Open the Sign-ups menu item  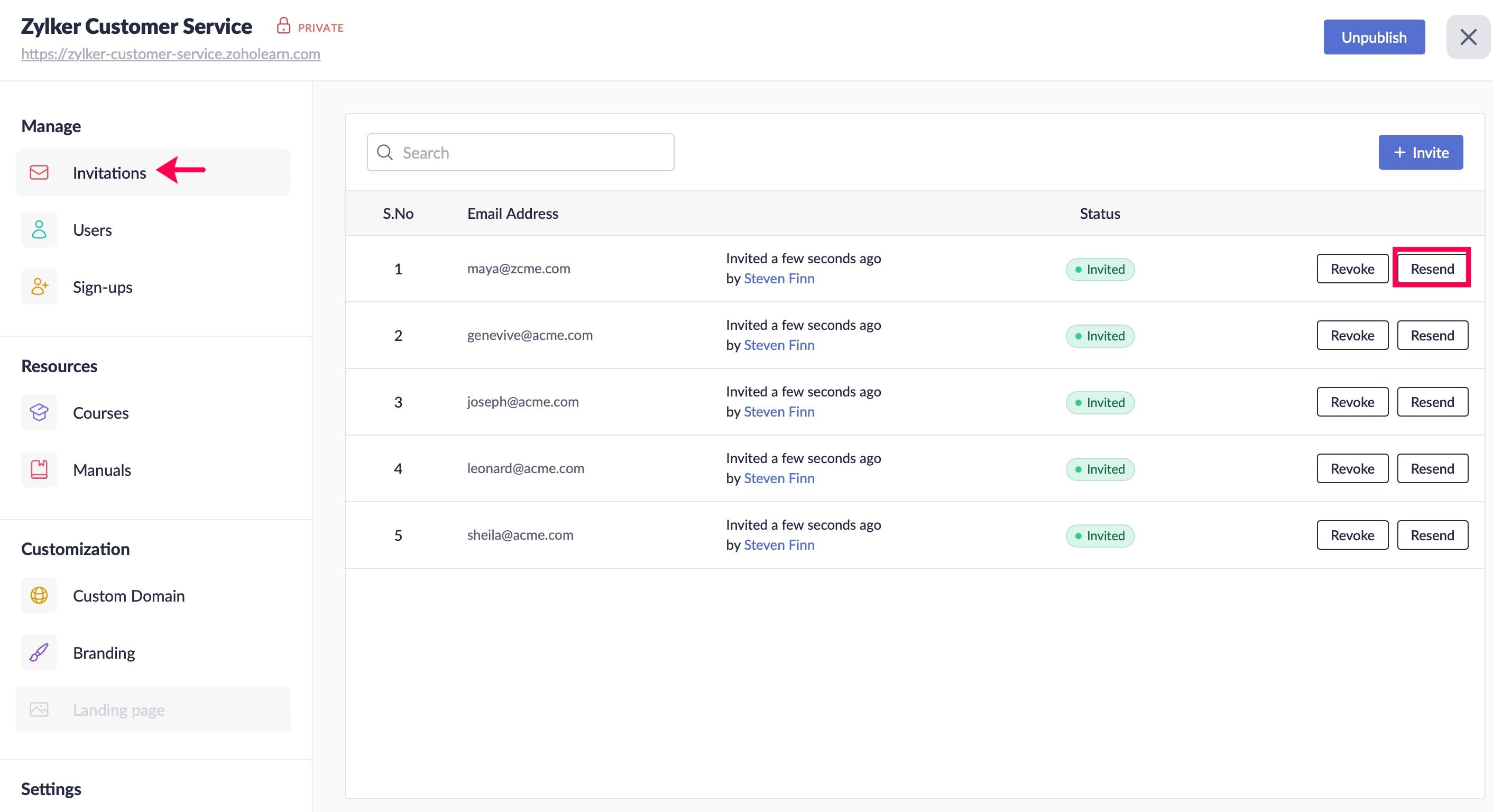coord(103,287)
